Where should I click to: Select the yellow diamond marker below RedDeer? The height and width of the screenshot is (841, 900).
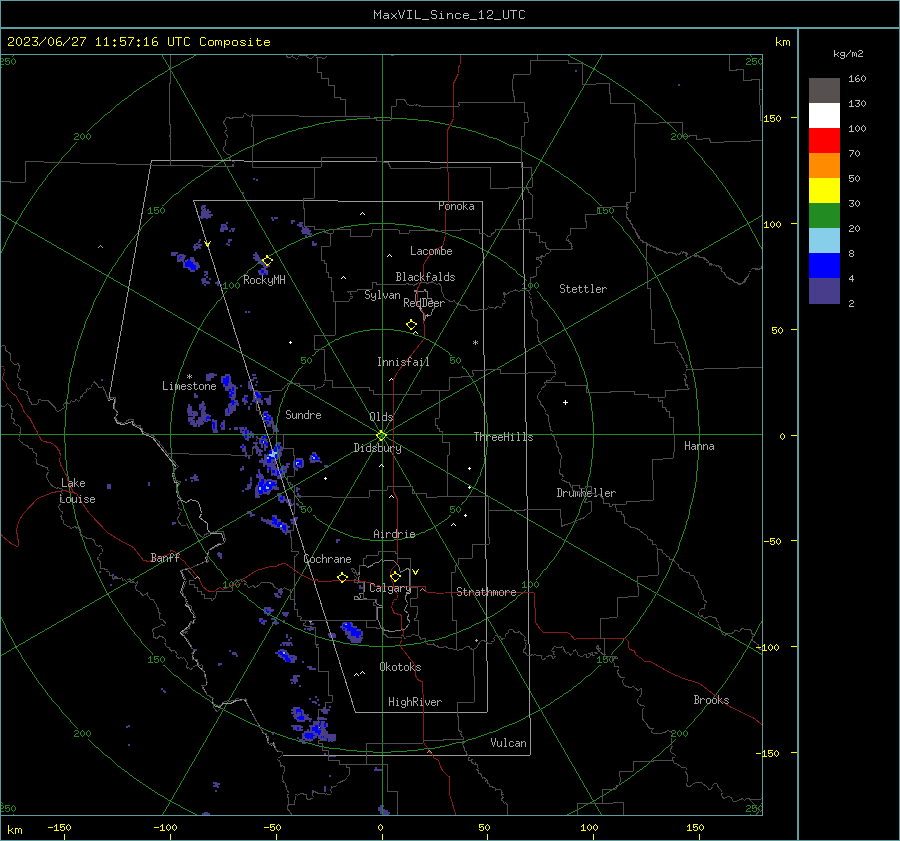(x=411, y=325)
